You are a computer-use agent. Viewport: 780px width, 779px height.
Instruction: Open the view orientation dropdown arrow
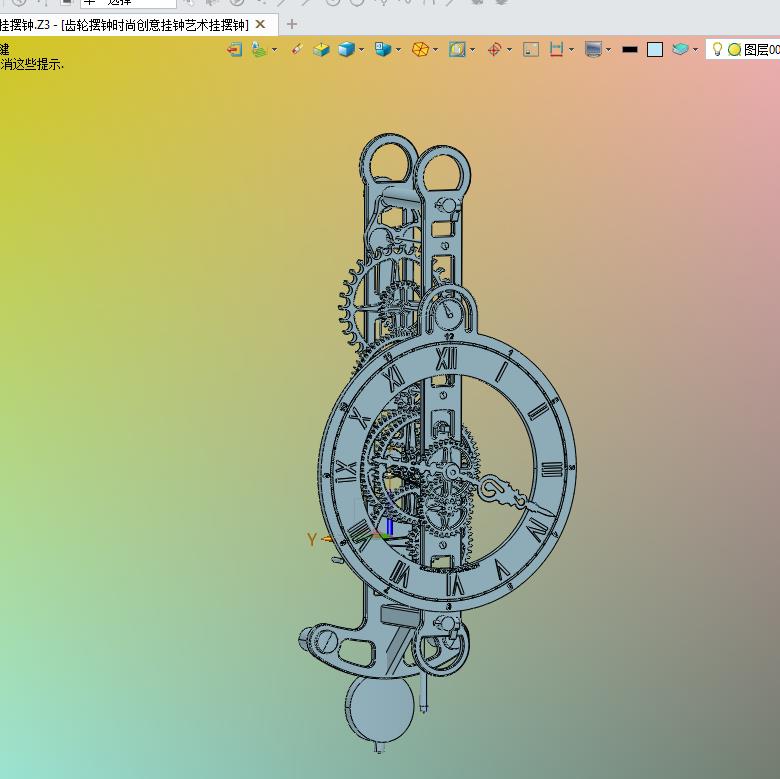398,50
